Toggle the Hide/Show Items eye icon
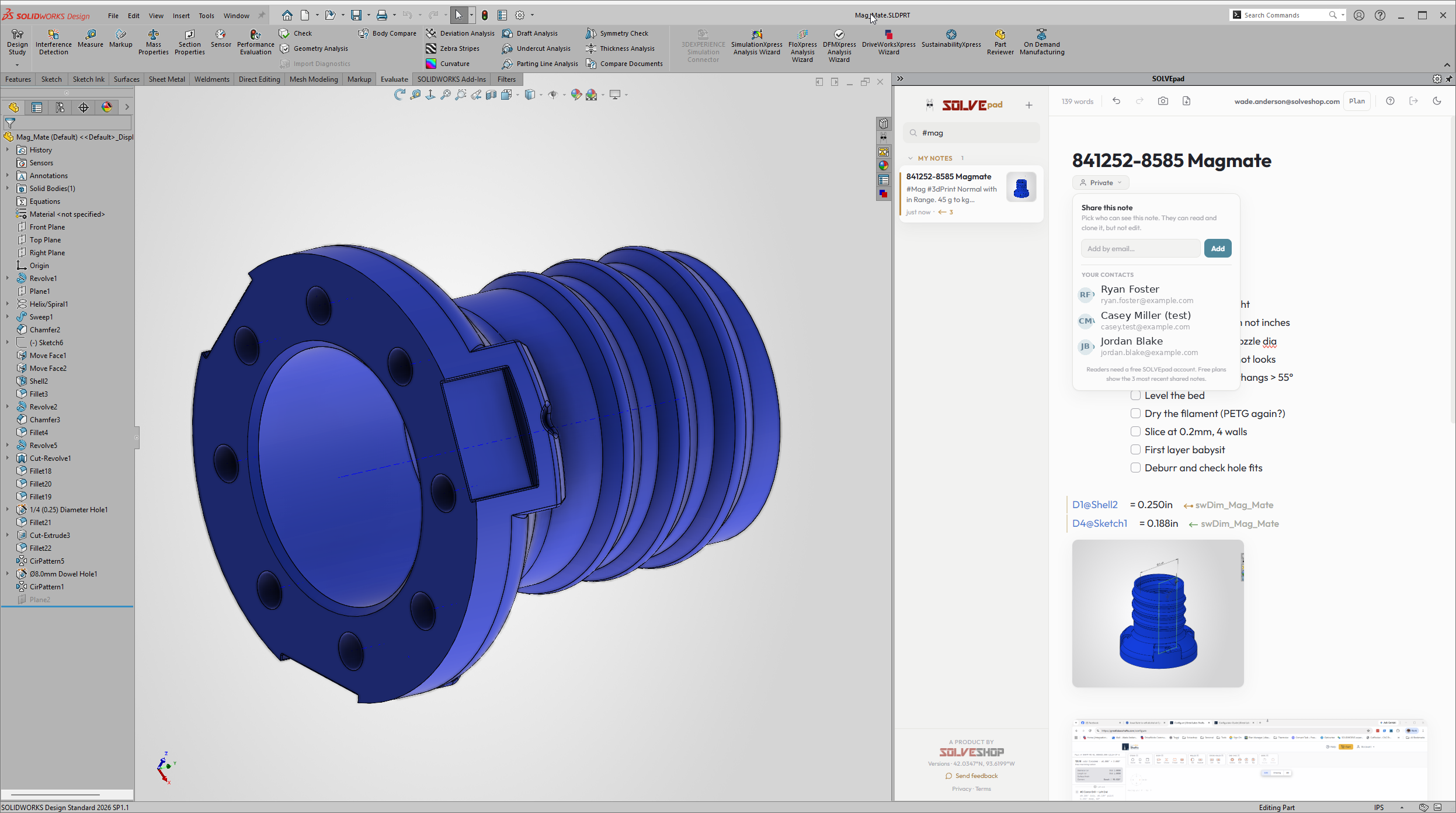 [552, 95]
